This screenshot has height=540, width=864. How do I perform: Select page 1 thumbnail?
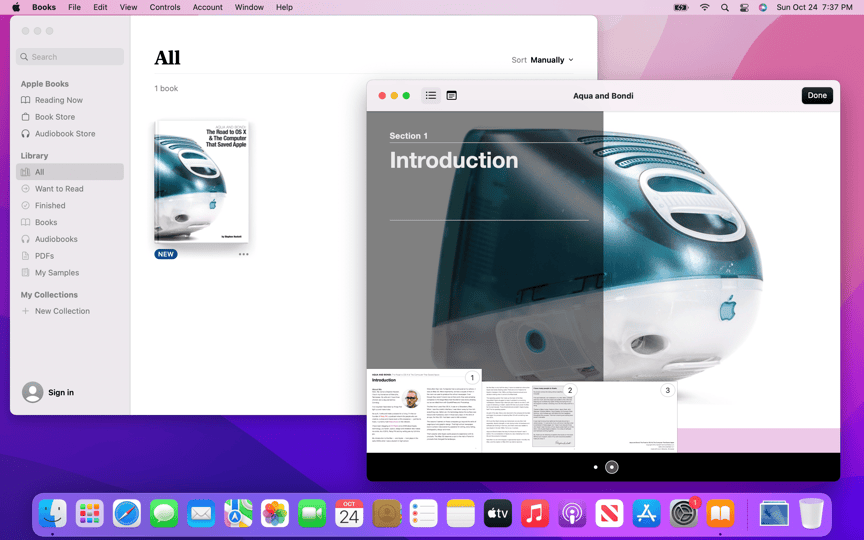(424, 411)
